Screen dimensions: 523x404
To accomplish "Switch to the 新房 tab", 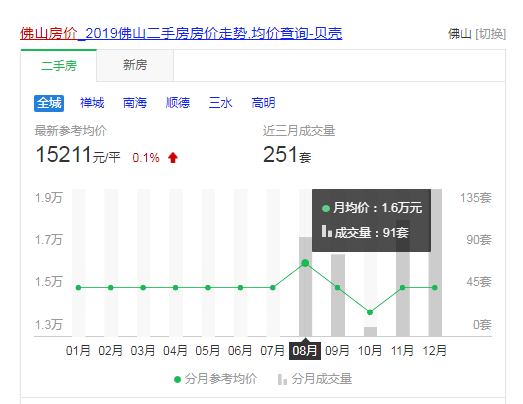I will [135, 65].
